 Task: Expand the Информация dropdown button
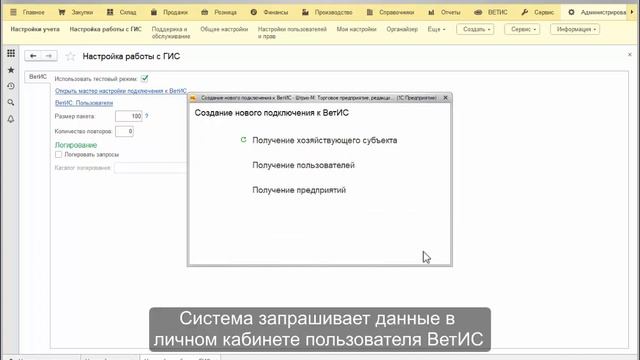(x=575, y=29)
